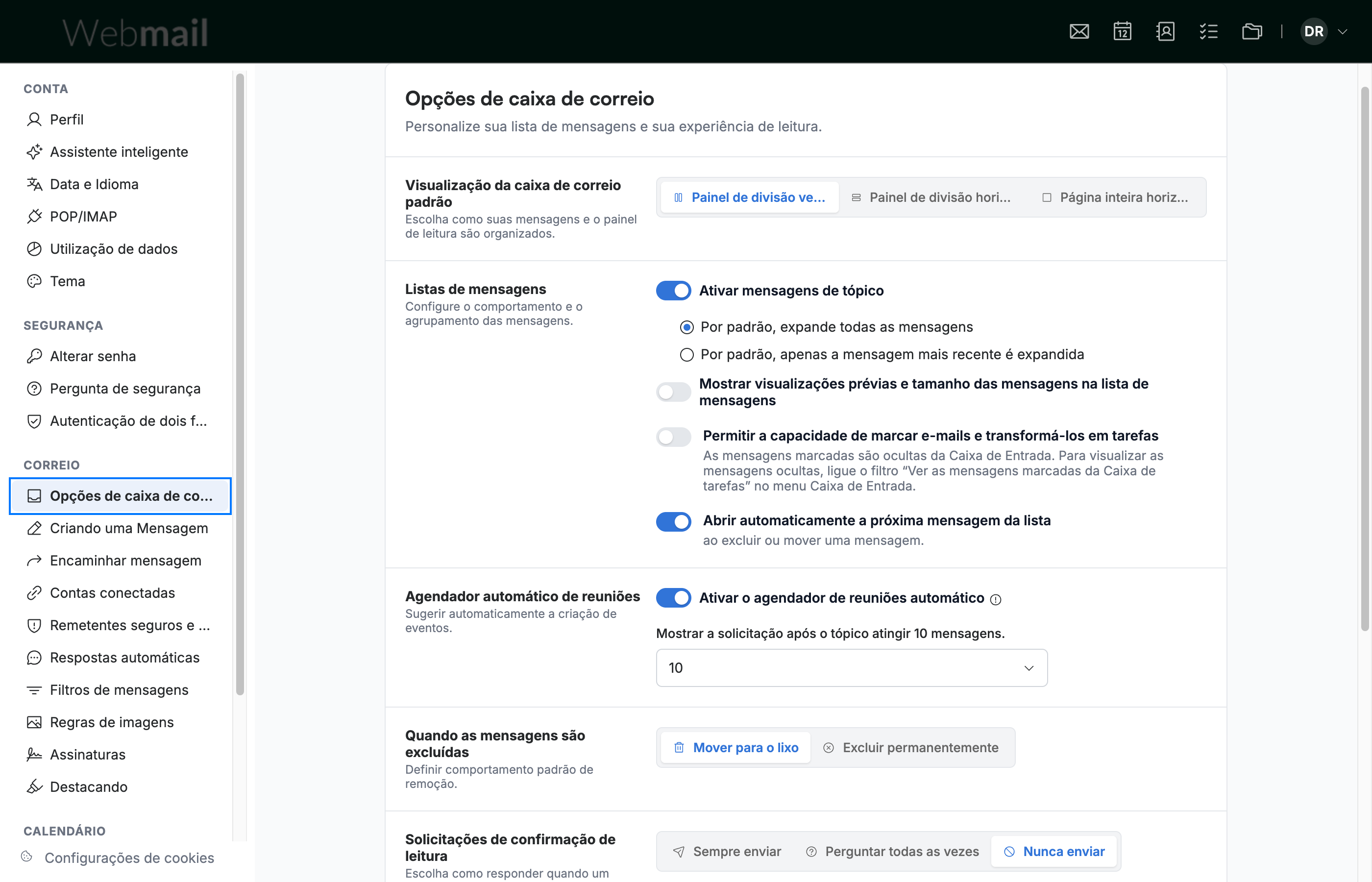The width and height of the screenshot is (1372, 882).
Task: Toggle Ativar o agendador de reuniões automático
Action: tap(673, 598)
